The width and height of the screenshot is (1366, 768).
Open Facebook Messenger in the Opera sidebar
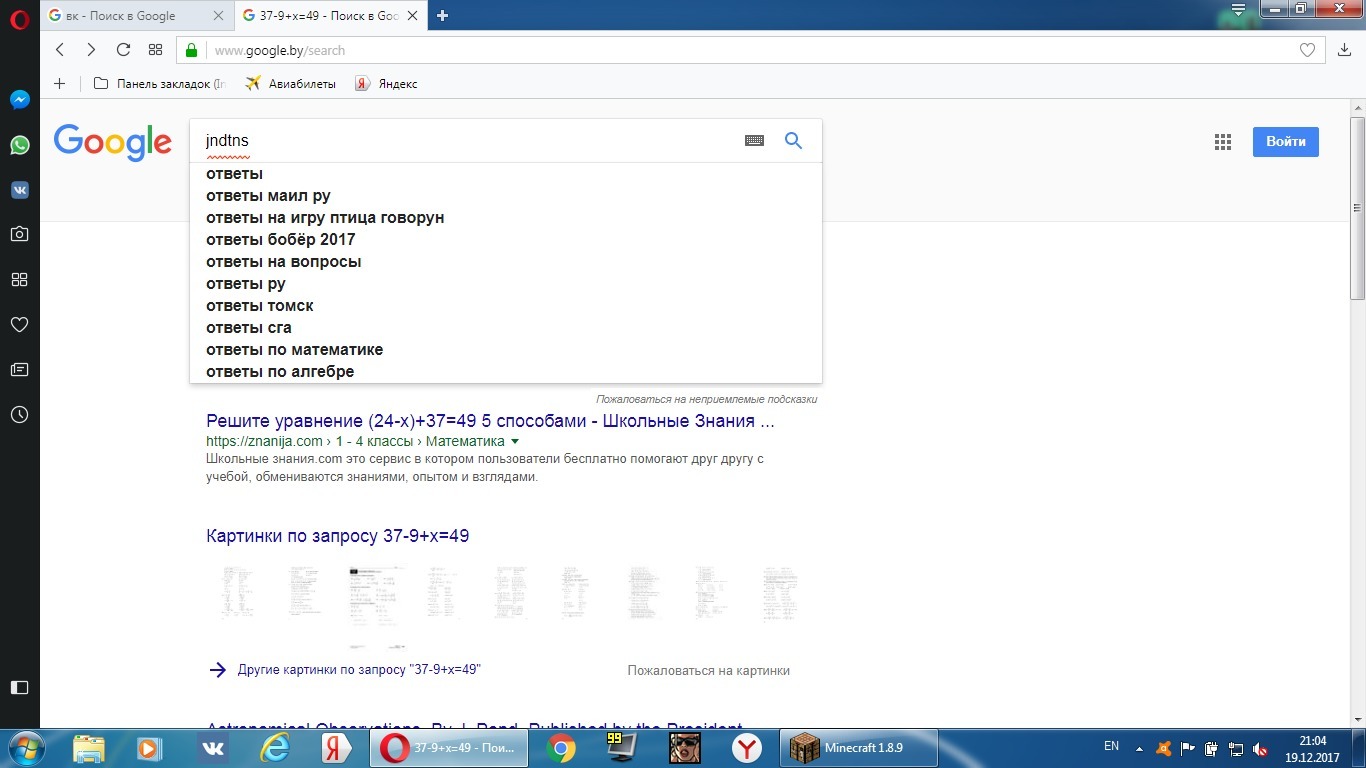point(19,100)
